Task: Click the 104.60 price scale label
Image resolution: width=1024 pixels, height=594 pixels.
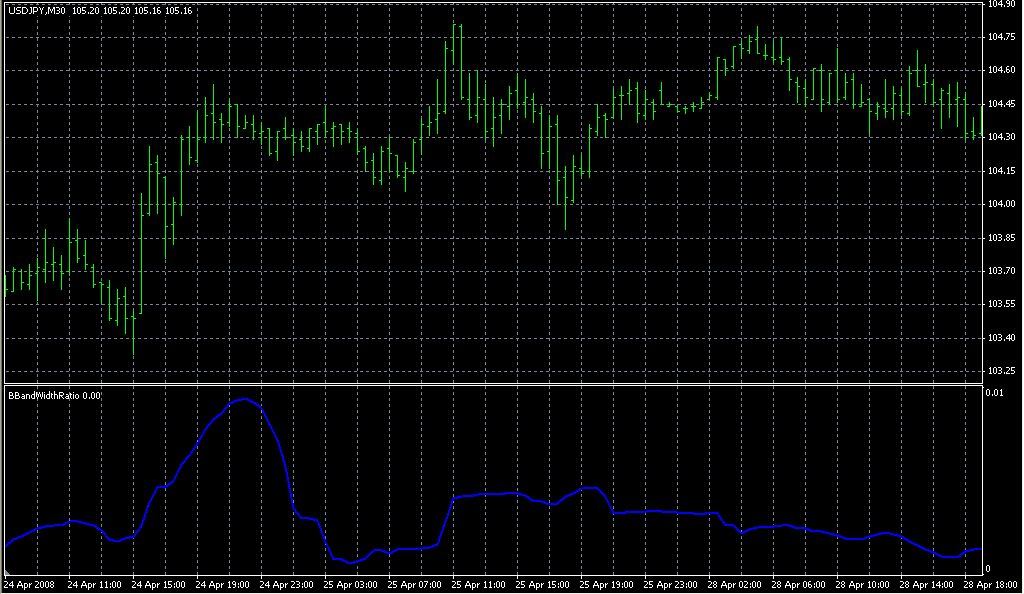Action: click(1001, 70)
